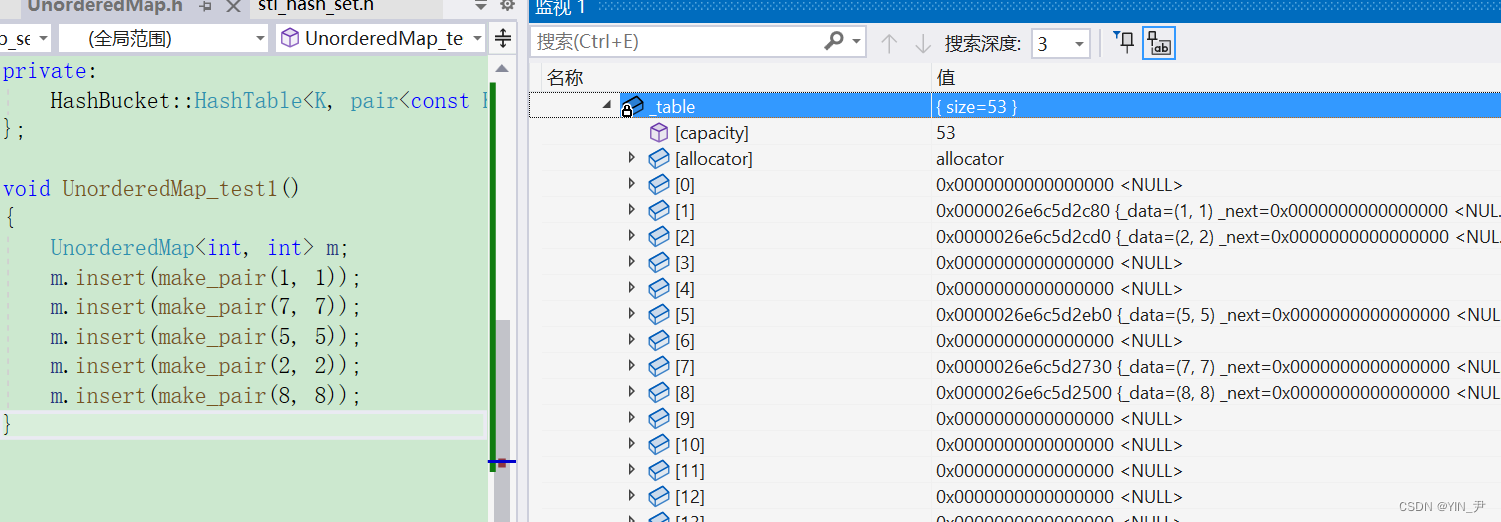This screenshot has width=1501, height=522.
Task: Open the UnorderedMap_te member dropdown
Action: [x=381, y=39]
